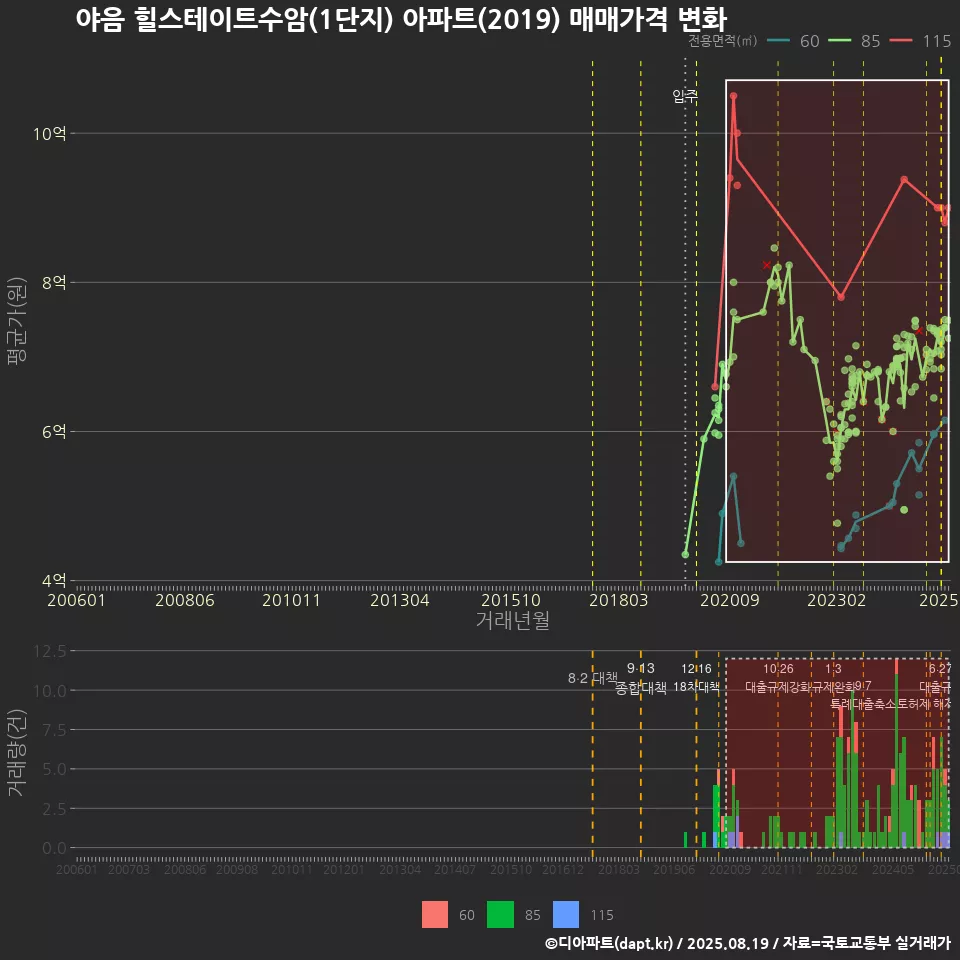Image resolution: width=960 pixels, height=960 pixels.
Task: Click the '4억' y-axis label
Action: 54,580
